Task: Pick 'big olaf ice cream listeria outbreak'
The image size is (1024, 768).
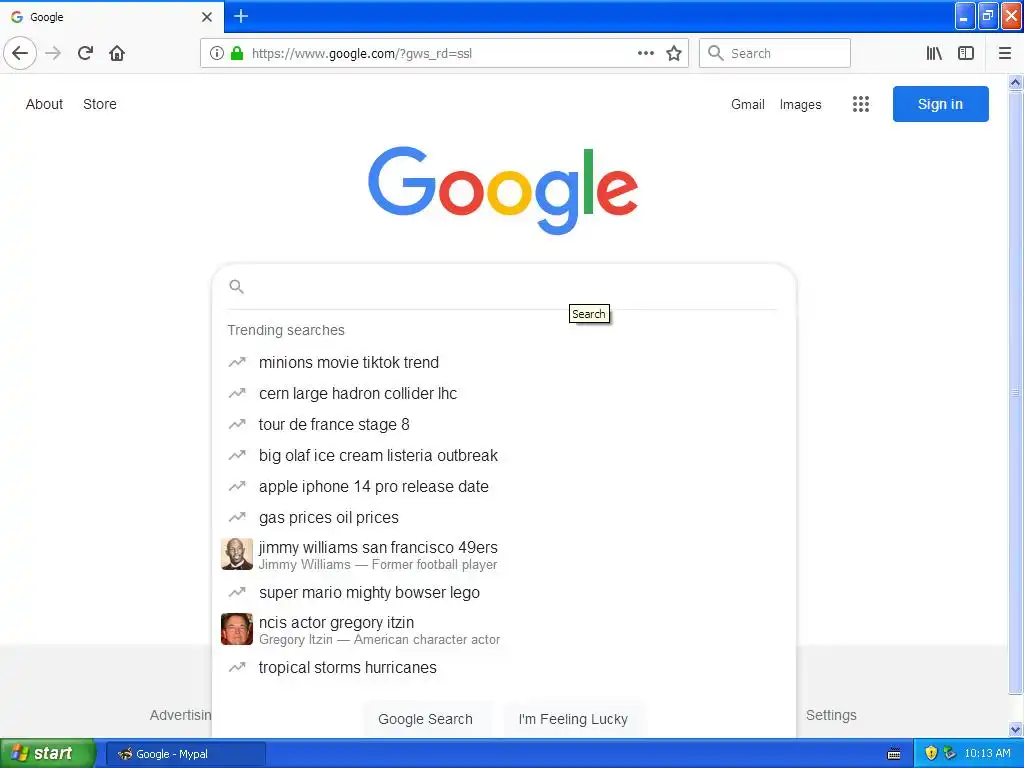Action: coord(503,455)
